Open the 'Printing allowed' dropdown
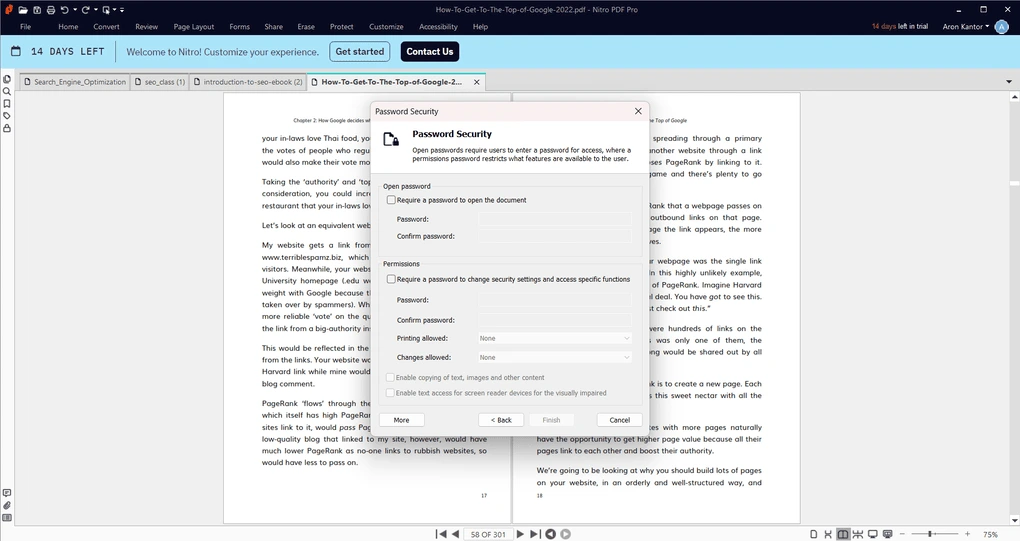This screenshot has width=1020, height=541. pyautogui.click(x=555, y=338)
